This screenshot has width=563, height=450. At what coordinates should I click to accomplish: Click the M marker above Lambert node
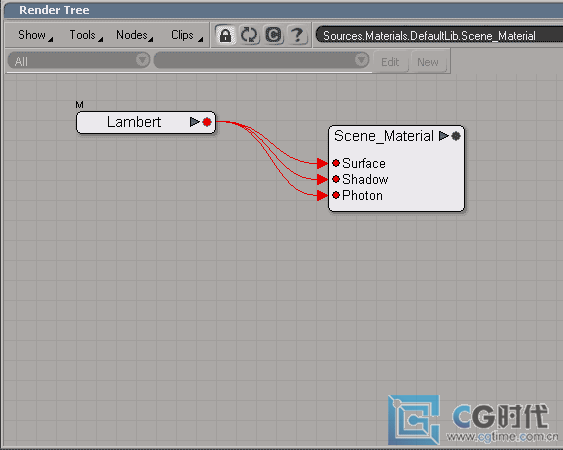tap(79, 105)
